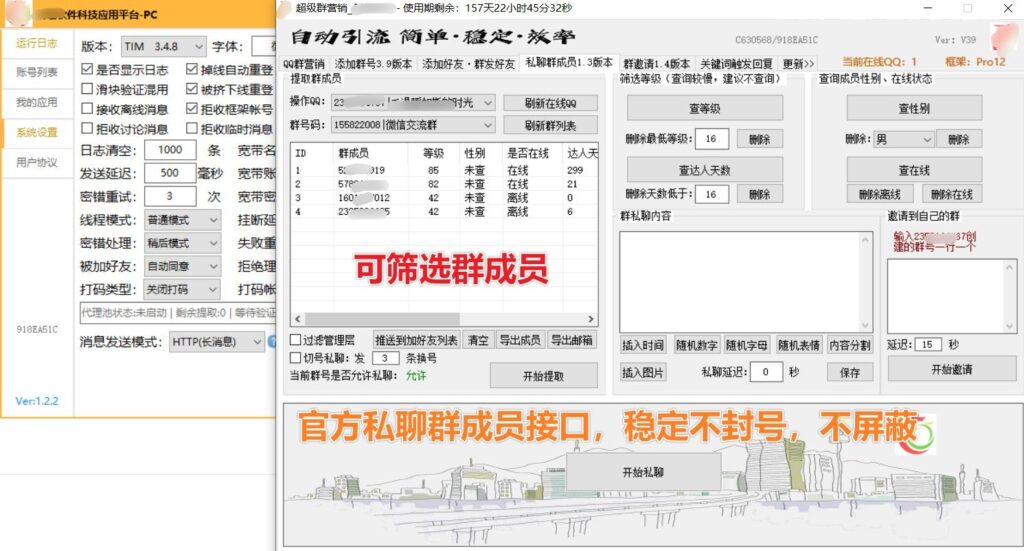The width and height of the screenshot is (1024, 551).
Task: Click 推送到加好友列表 button
Action: click(416, 340)
